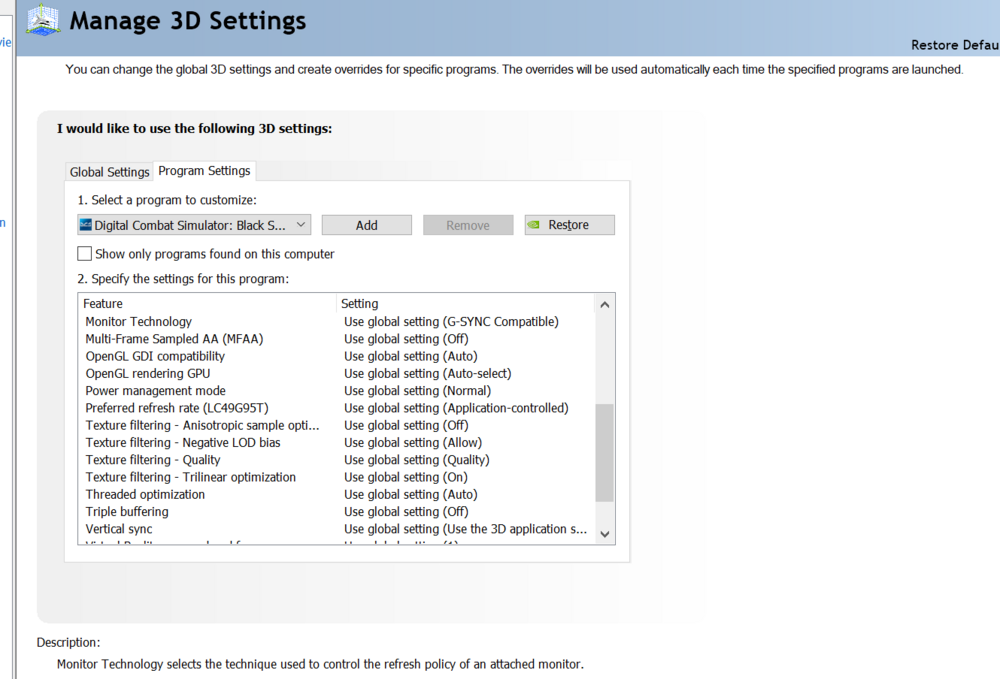1000x679 pixels.
Task: Click the Restore Defaults link
Action: (955, 45)
